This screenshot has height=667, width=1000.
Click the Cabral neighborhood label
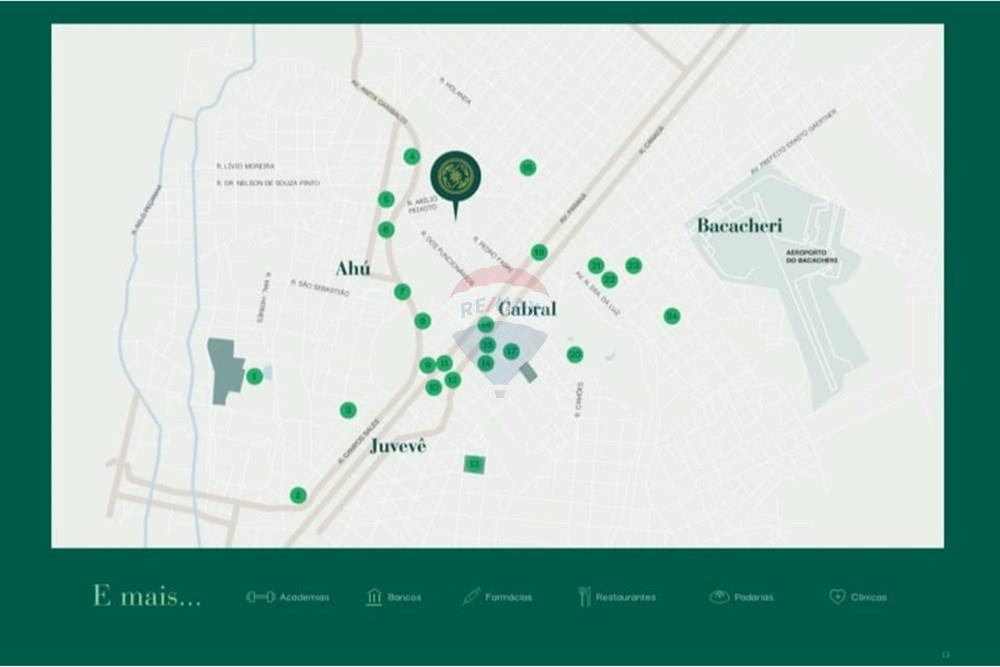tap(527, 309)
